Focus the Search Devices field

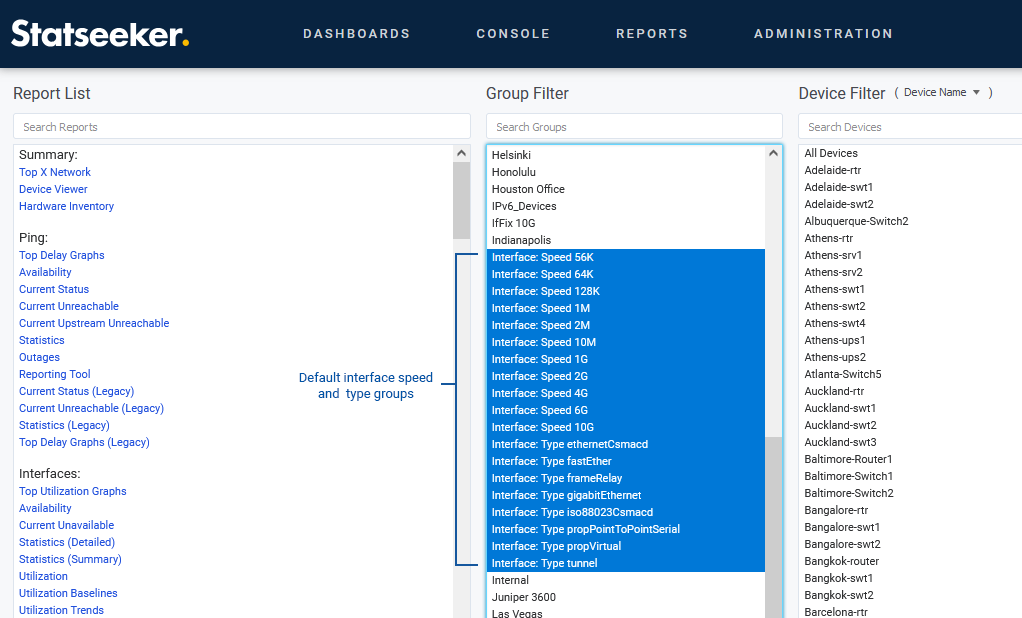910,127
